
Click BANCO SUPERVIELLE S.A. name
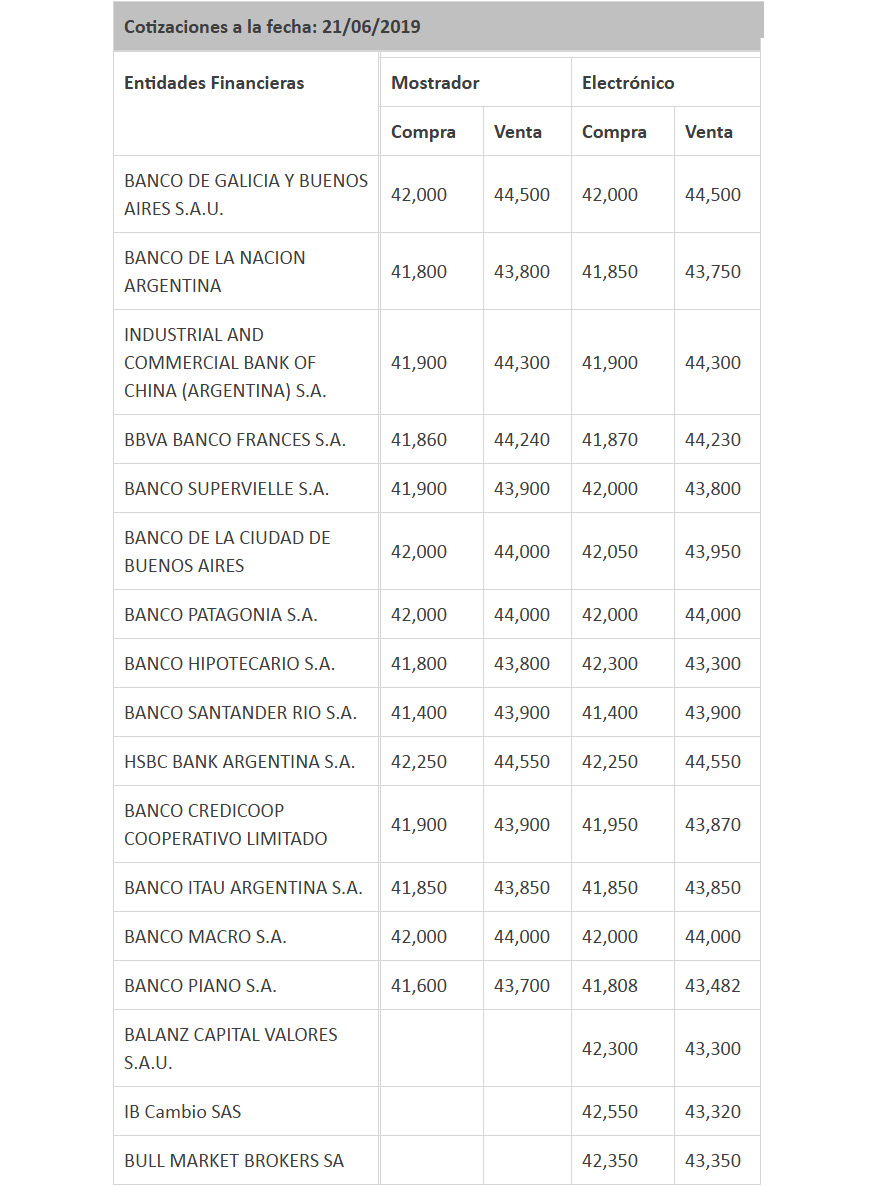pos(226,489)
